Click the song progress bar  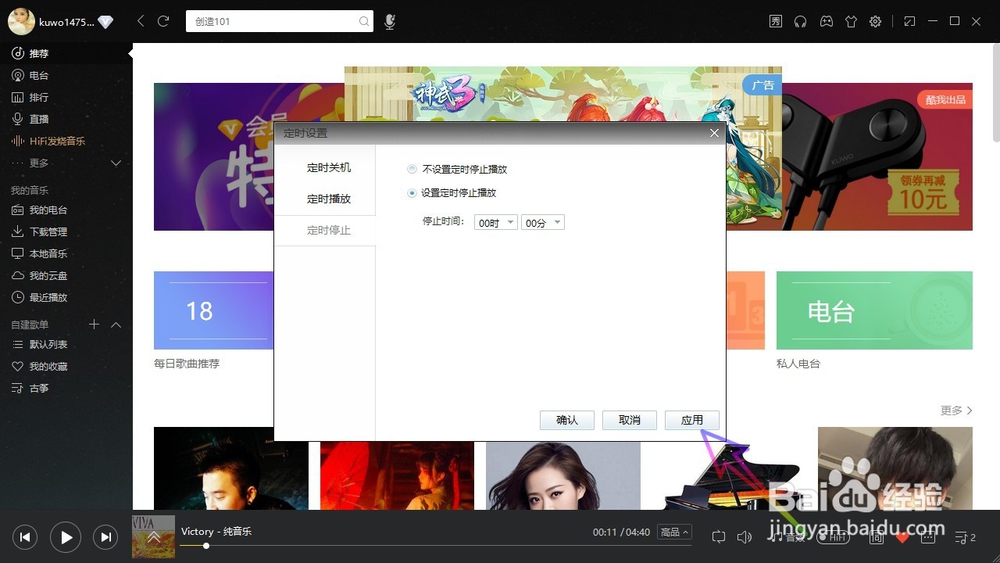tap(436, 546)
